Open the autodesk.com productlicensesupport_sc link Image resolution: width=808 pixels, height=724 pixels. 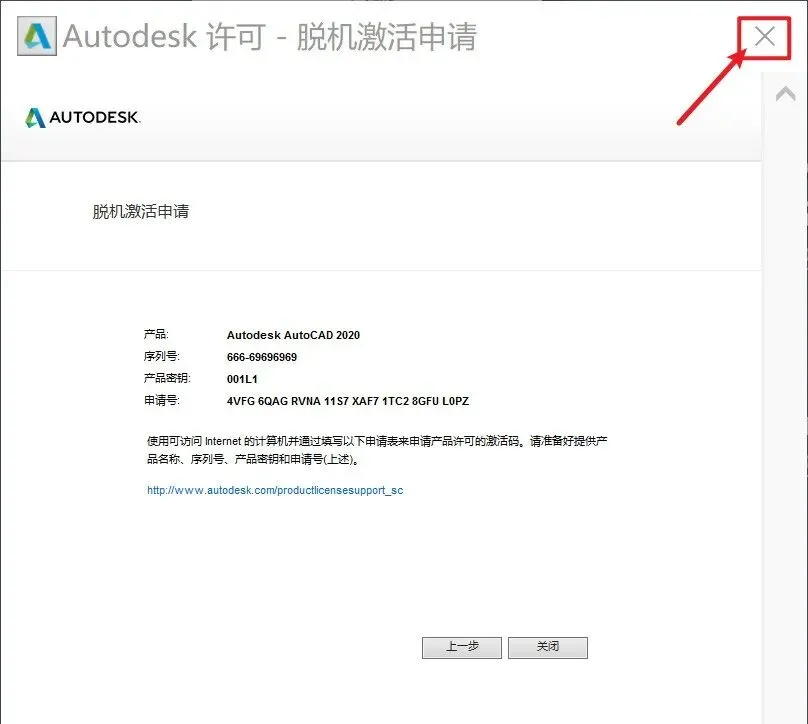[x=275, y=491]
